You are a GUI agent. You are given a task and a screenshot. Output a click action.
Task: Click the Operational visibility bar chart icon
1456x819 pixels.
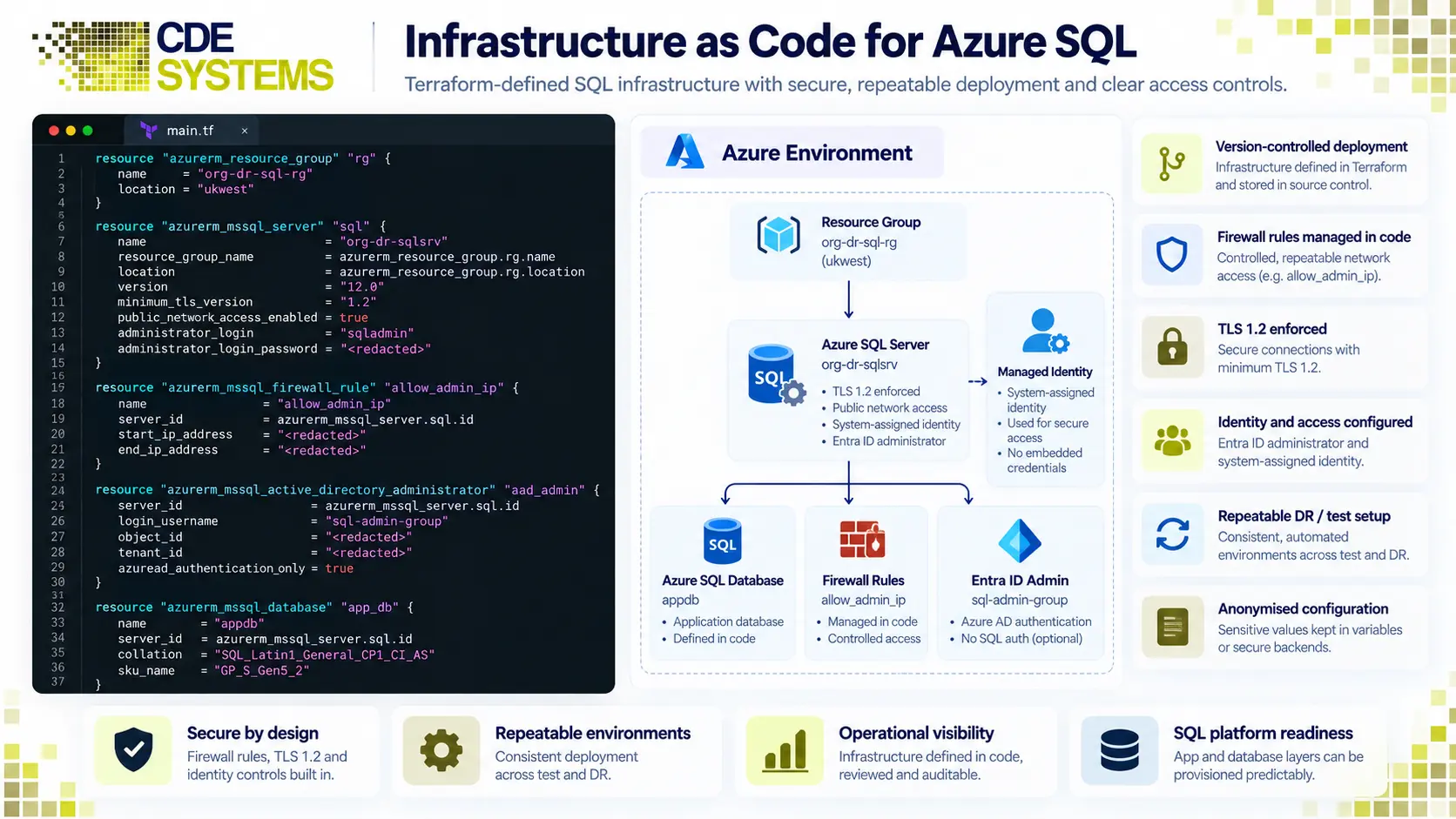click(x=785, y=750)
